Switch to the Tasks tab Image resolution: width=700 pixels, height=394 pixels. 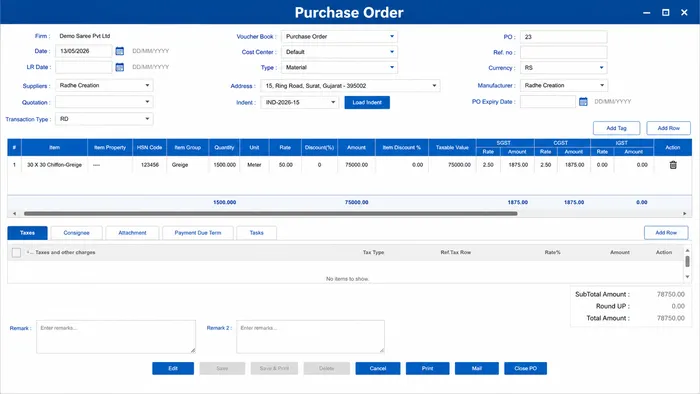256,233
